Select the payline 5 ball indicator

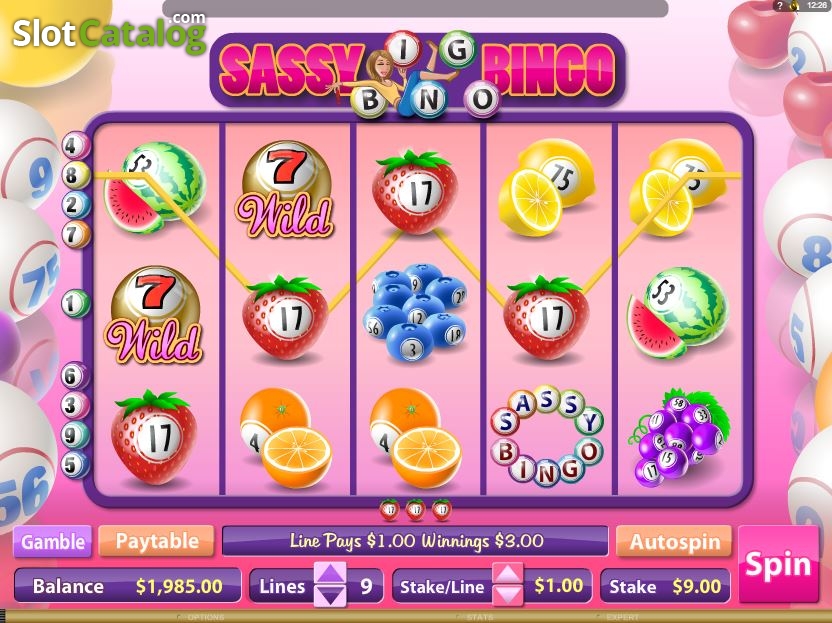point(75,465)
